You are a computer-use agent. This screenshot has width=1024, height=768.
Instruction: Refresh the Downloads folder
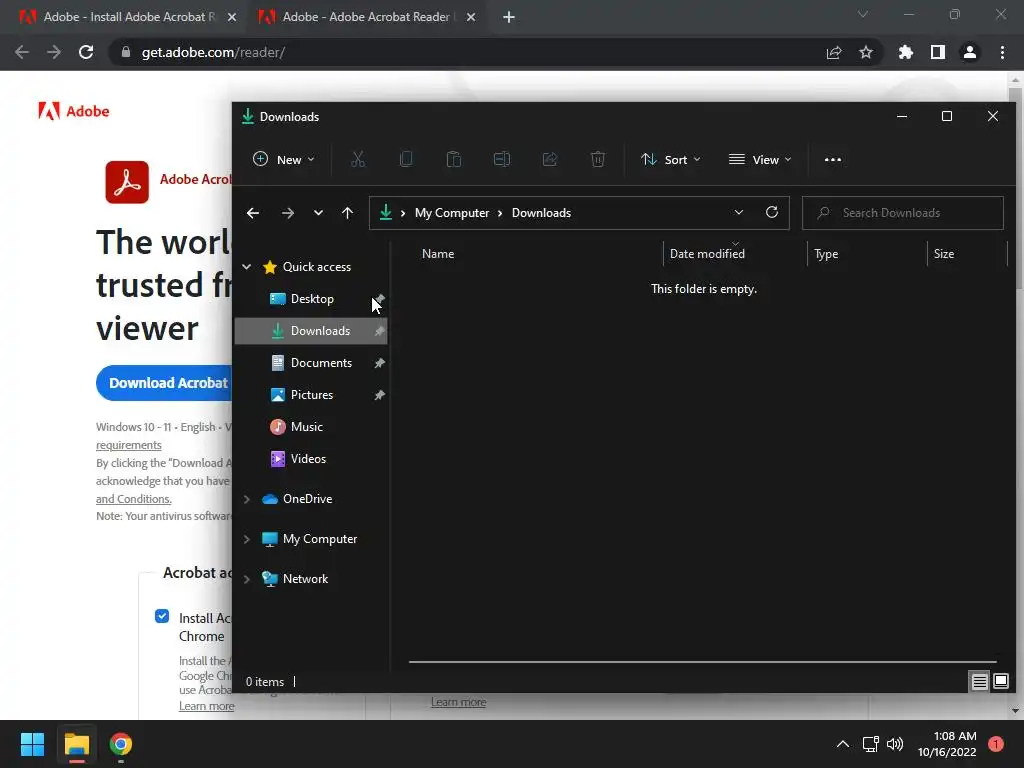(772, 212)
